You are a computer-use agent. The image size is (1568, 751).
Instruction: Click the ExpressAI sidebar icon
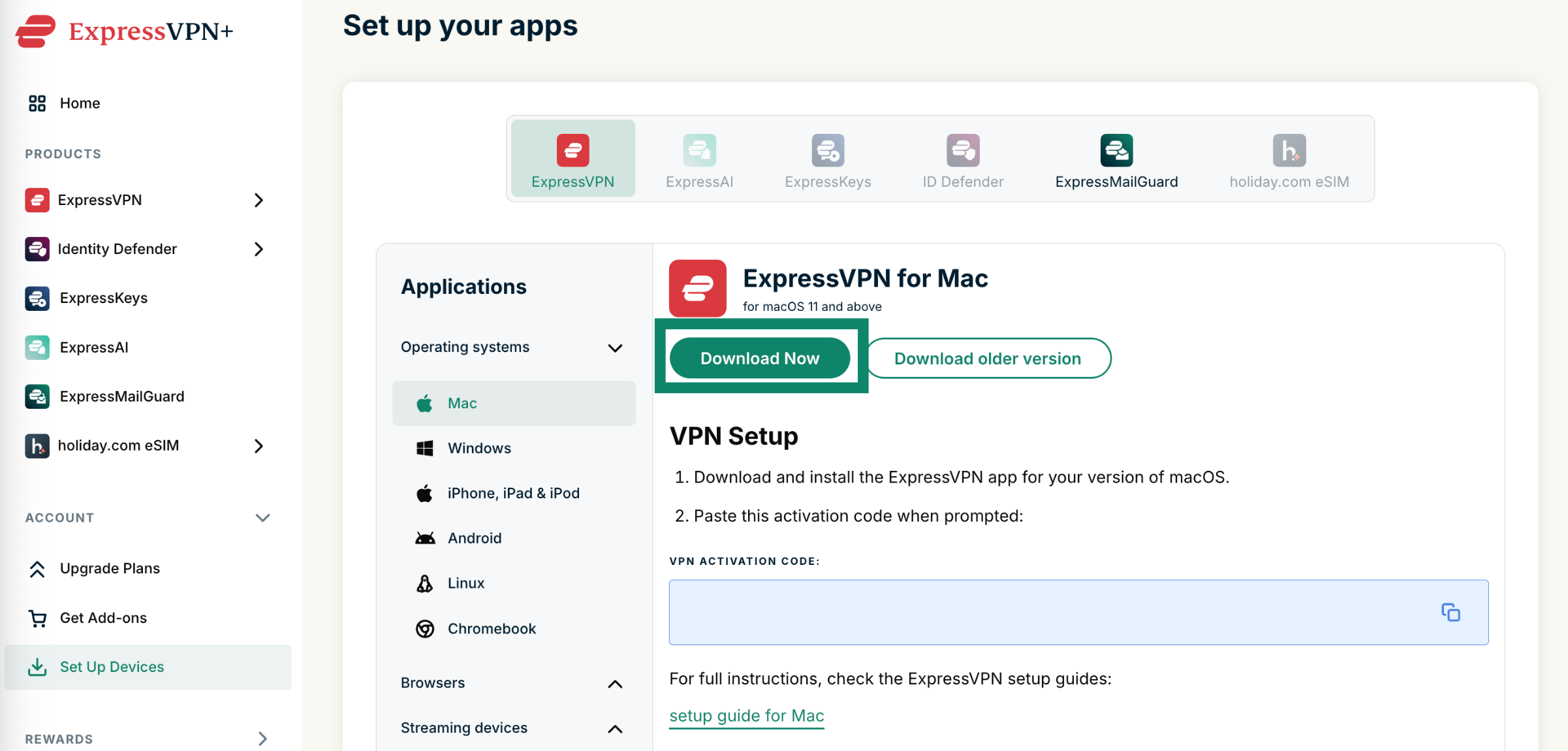(37, 347)
